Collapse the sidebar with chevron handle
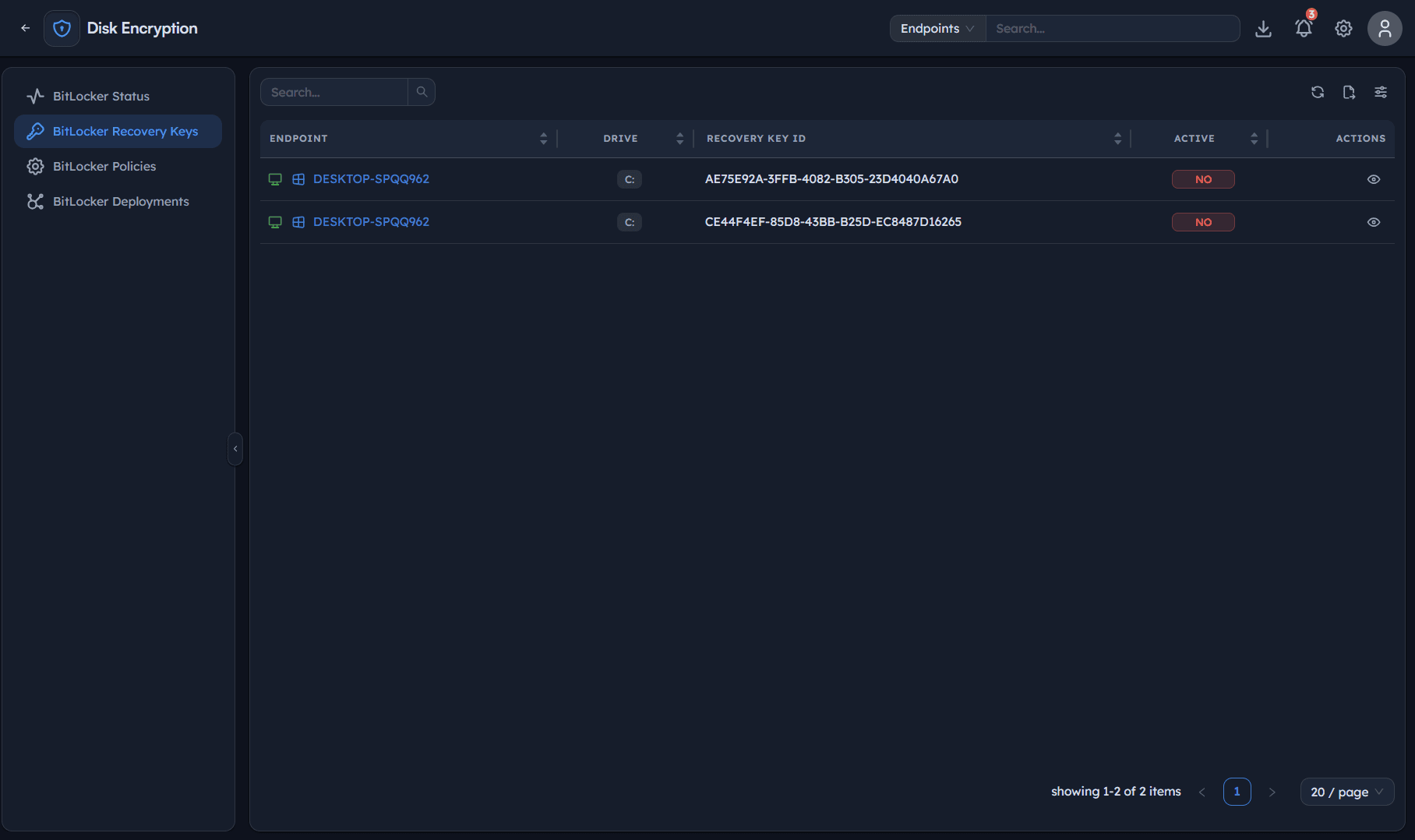1415x840 pixels. [235, 449]
